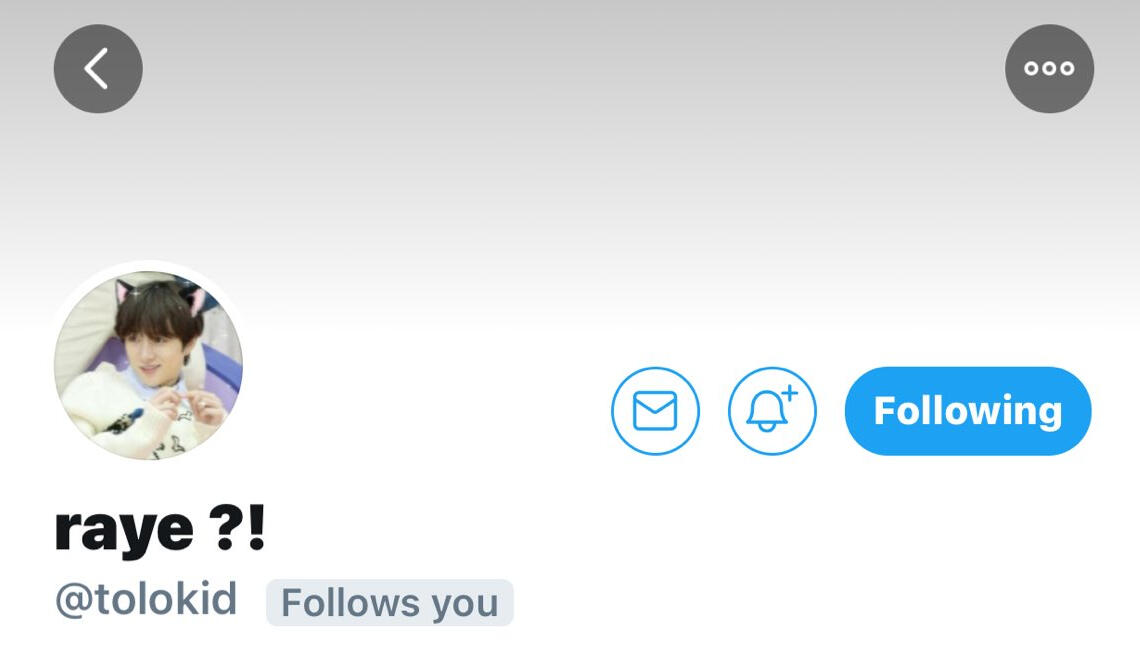Click the blue Following pill button
The image size is (1140, 650).
click(968, 411)
